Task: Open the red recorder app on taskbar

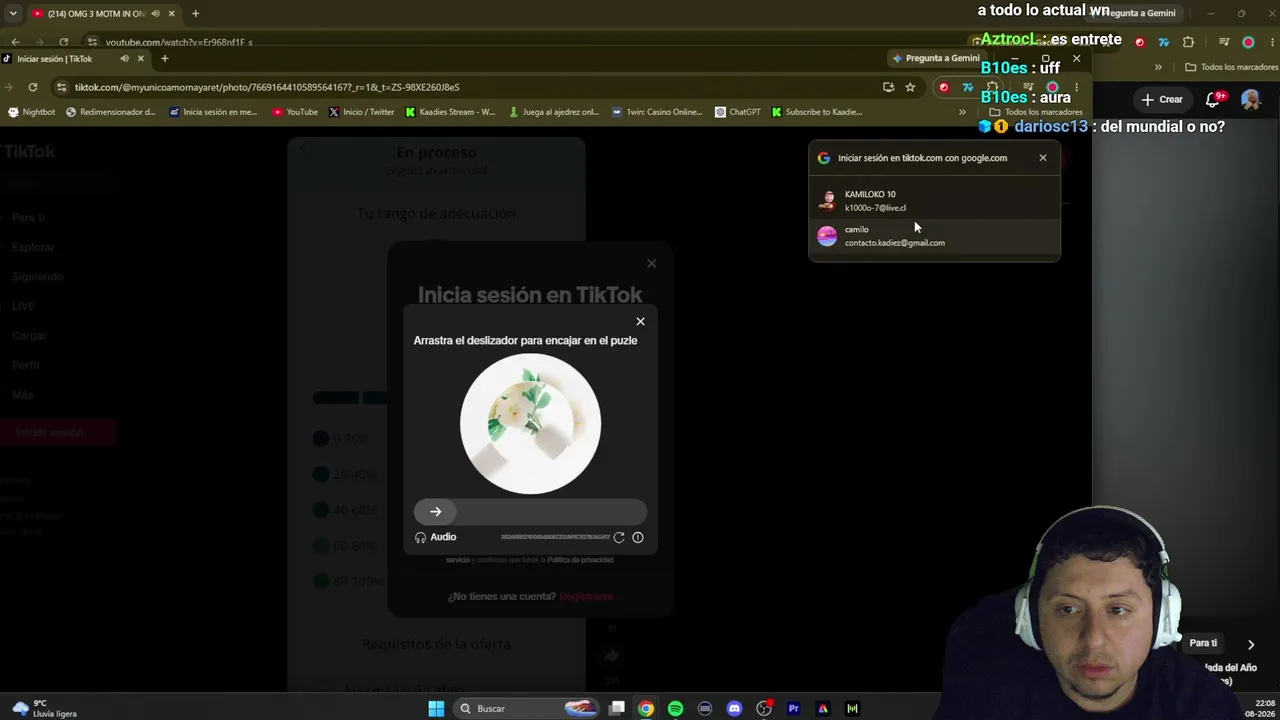Action: (x=764, y=709)
